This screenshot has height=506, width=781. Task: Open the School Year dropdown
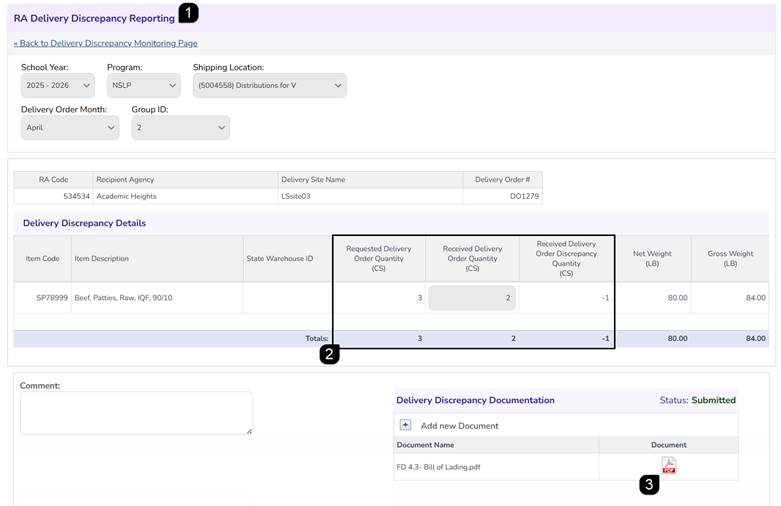(x=58, y=85)
